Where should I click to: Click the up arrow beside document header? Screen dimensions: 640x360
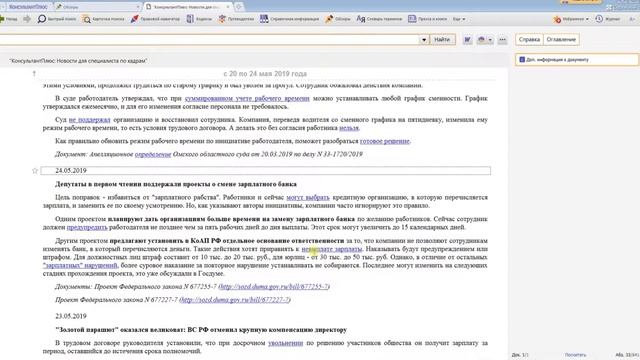tap(34, 74)
